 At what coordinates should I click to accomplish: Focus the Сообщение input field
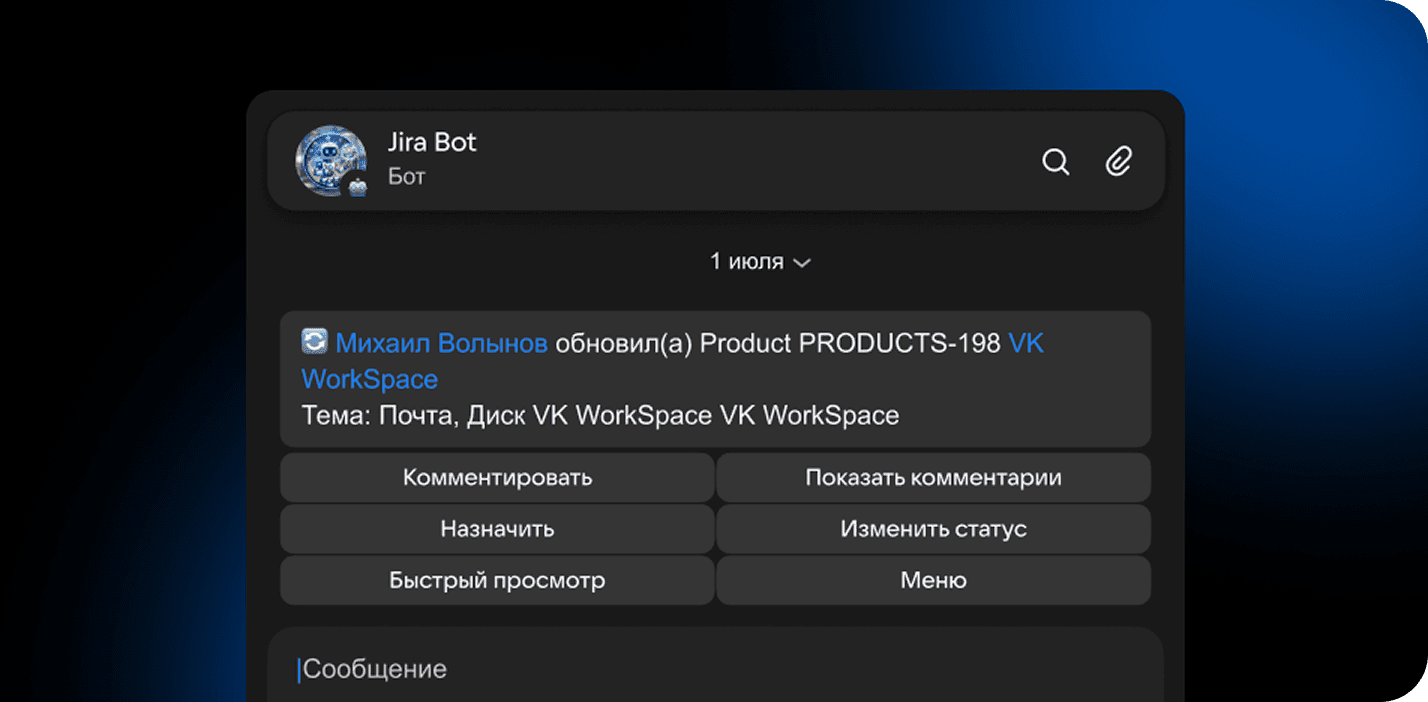click(715, 668)
